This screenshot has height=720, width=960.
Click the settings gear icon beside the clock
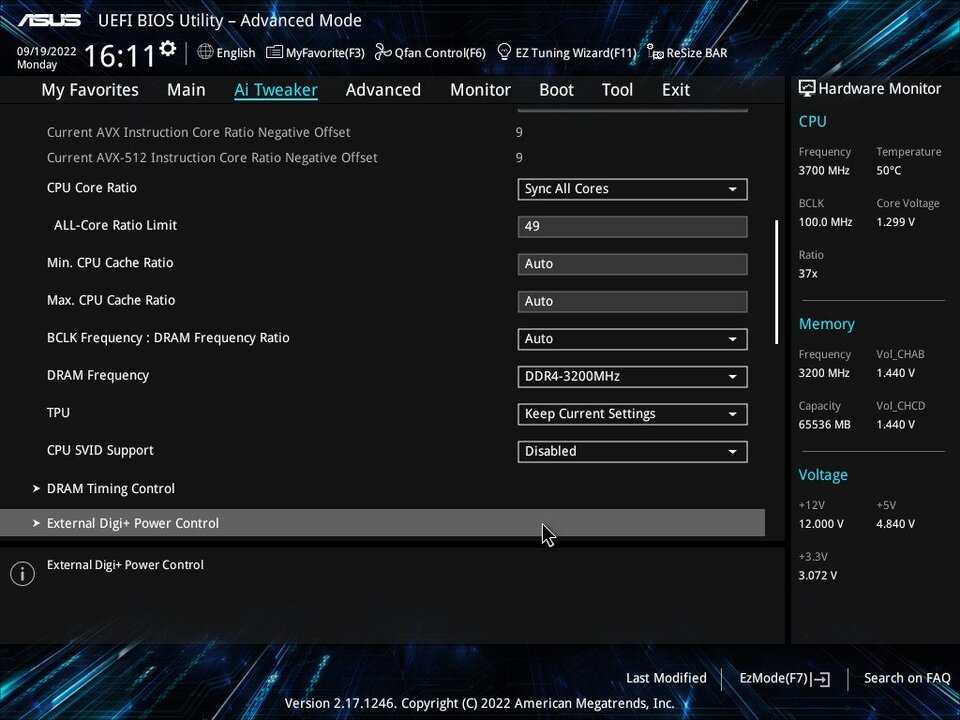pos(168,49)
